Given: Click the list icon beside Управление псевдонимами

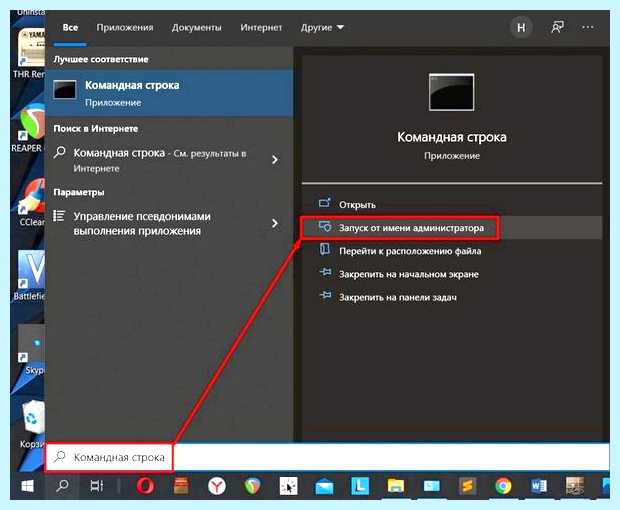Looking at the screenshot, I should click(x=59, y=216).
